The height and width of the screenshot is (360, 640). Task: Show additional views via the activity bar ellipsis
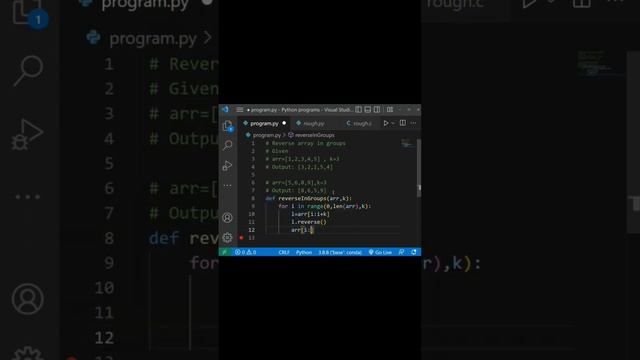point(227,186)
